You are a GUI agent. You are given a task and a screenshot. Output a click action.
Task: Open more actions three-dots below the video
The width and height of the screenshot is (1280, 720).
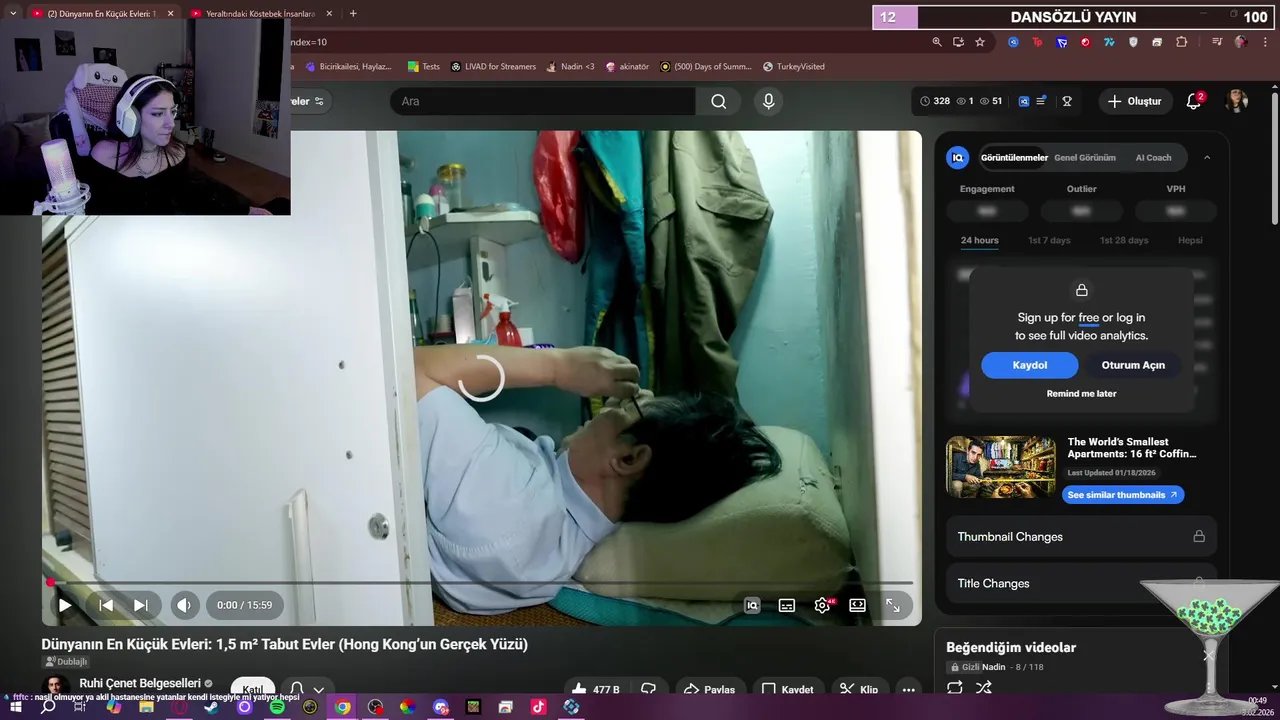click(908, 690)
